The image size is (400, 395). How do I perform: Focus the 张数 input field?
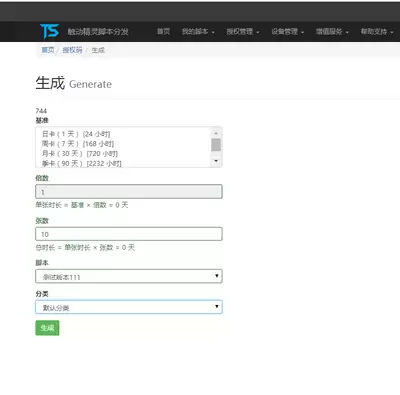(129, 234)
